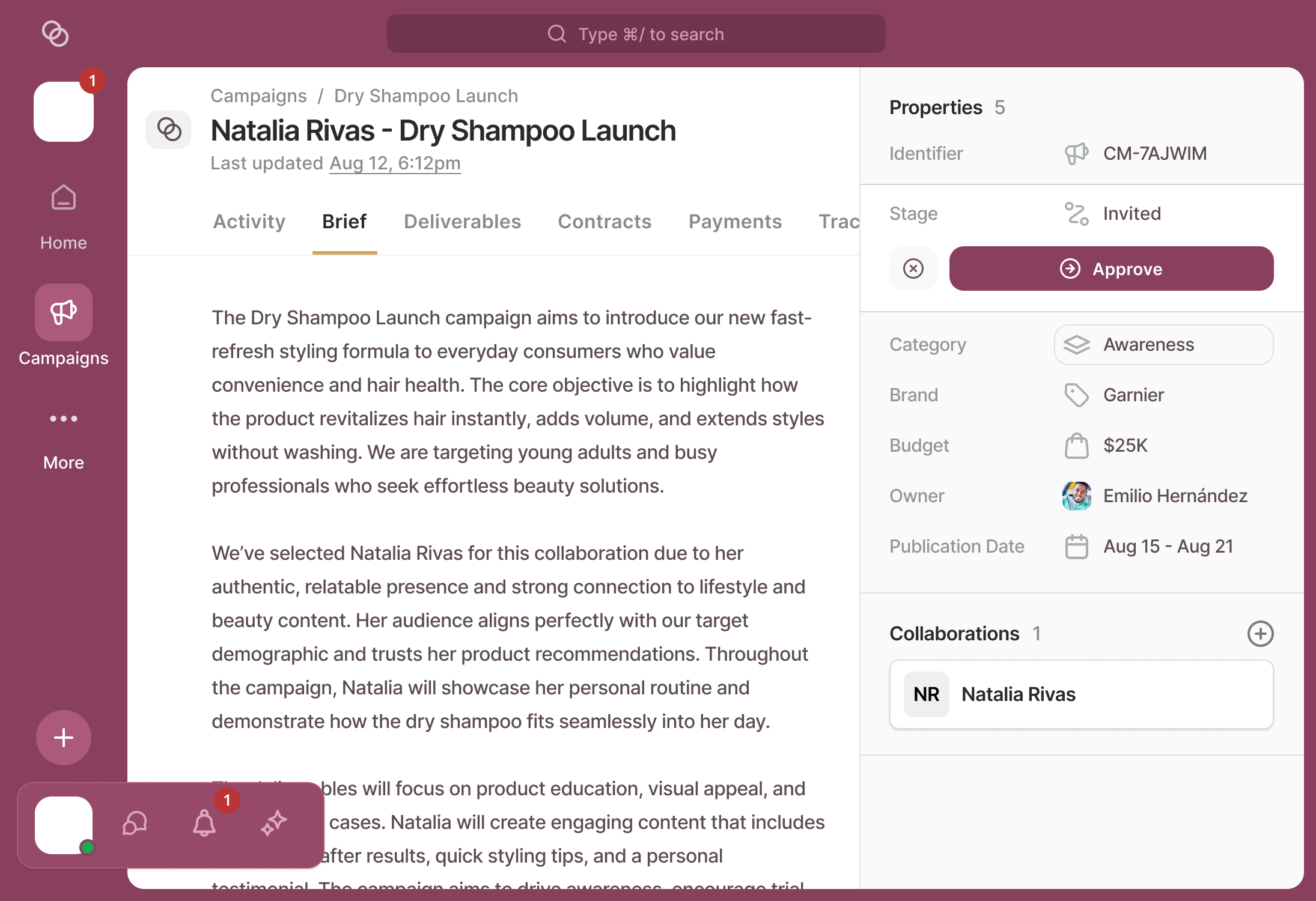Open the AI assistant sparkle icon

274,824
